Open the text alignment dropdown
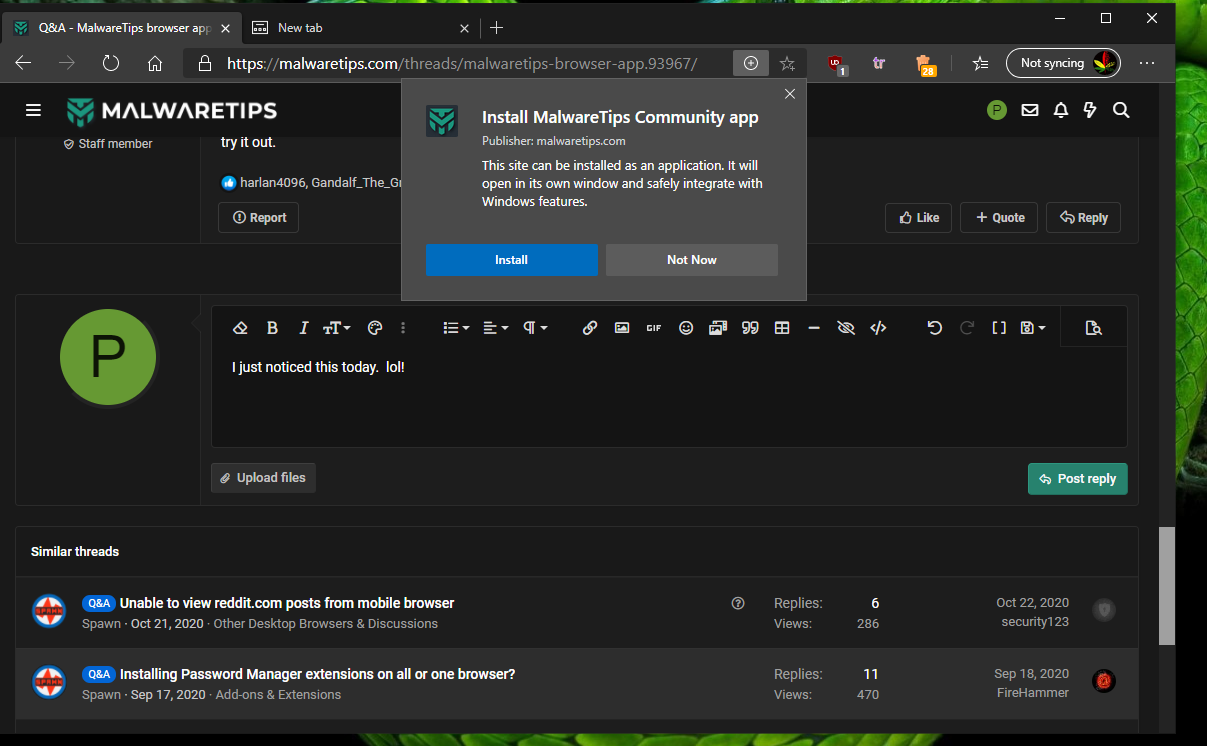The width and height of the screenshot is (1207, 746). point(496,328)
